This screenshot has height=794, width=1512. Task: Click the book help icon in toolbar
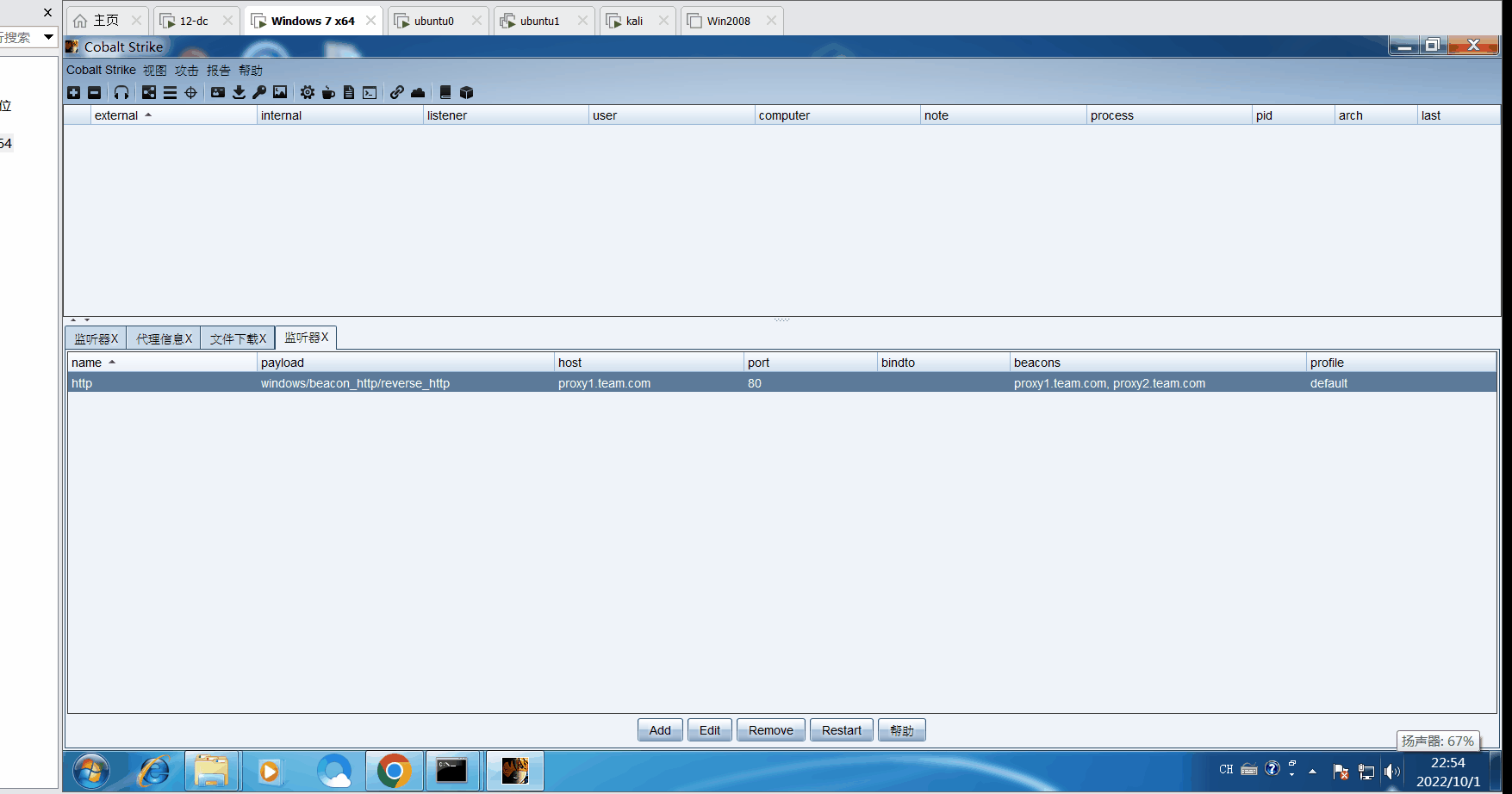(x=445, y=92)
